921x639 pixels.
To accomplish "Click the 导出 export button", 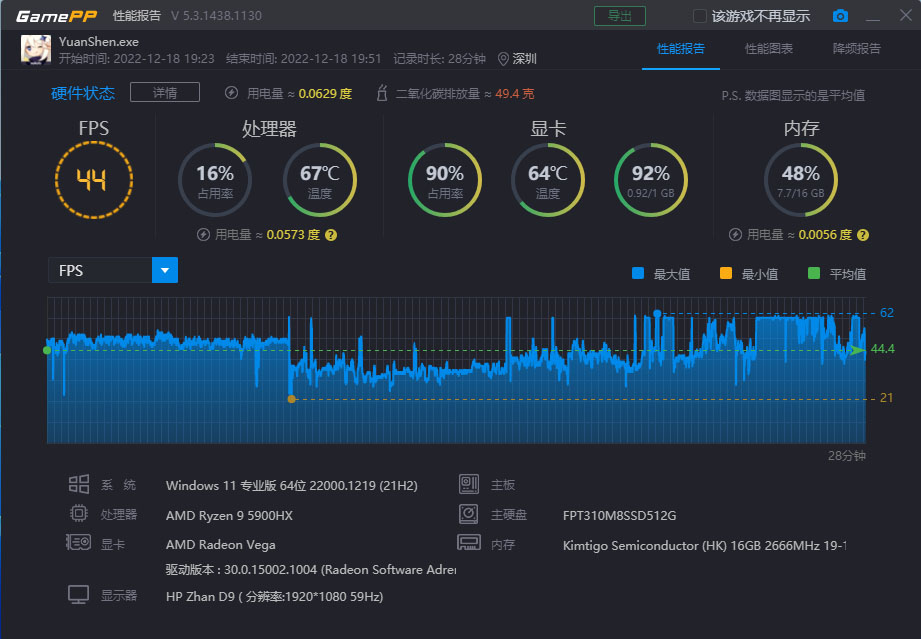I will tap(619, 16).
